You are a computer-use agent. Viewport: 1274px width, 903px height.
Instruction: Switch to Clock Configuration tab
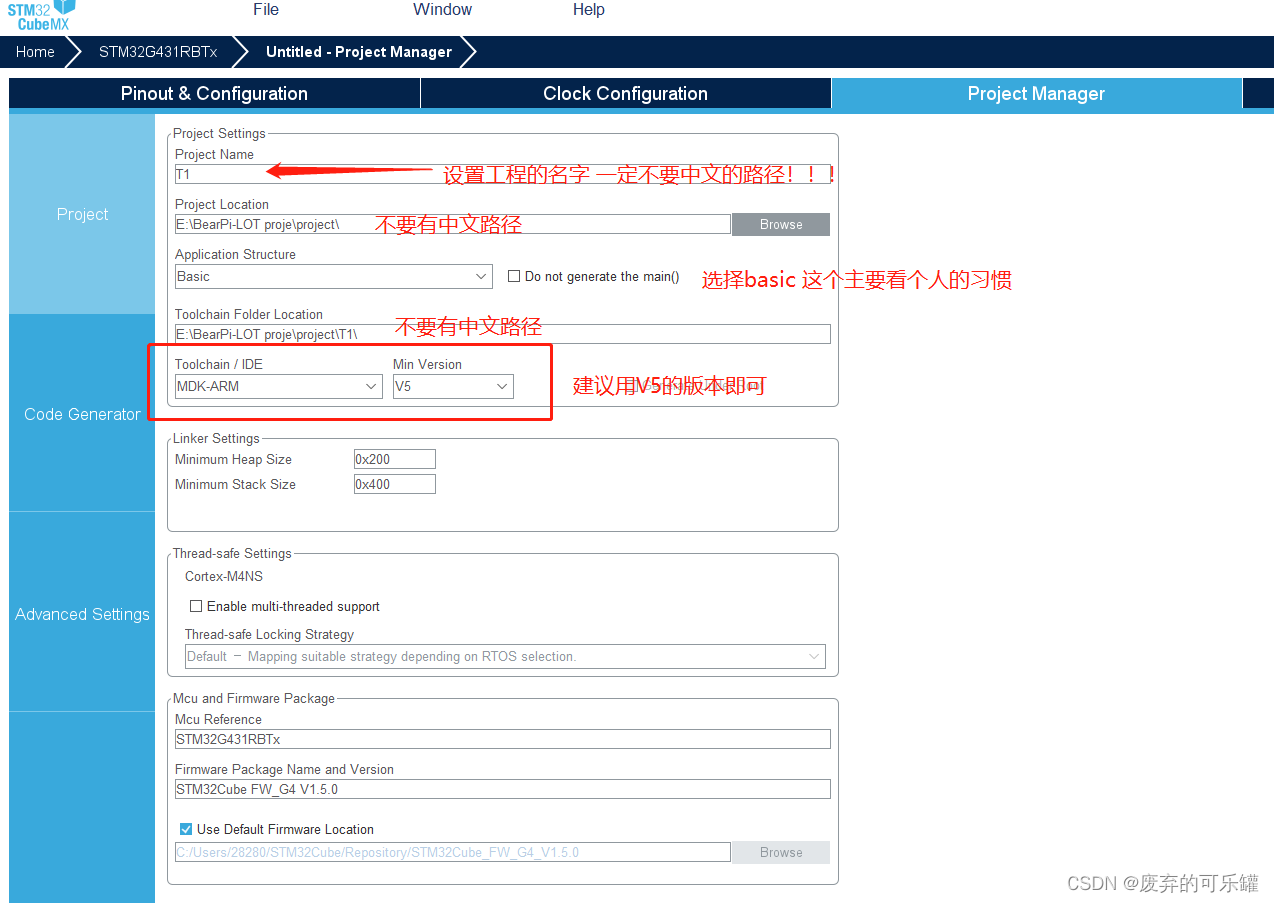(625, 94)
